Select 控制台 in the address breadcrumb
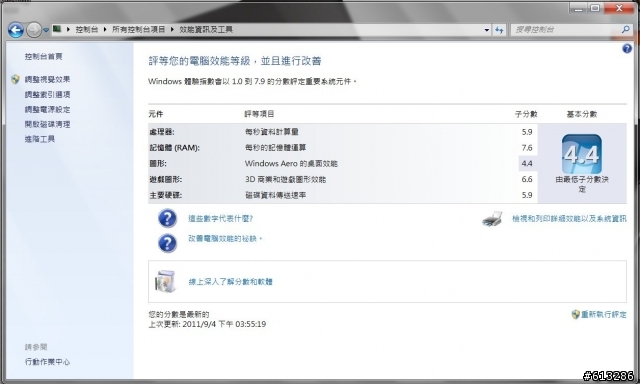Viewport: 640px width, 384px height. (x=87, y=29)
